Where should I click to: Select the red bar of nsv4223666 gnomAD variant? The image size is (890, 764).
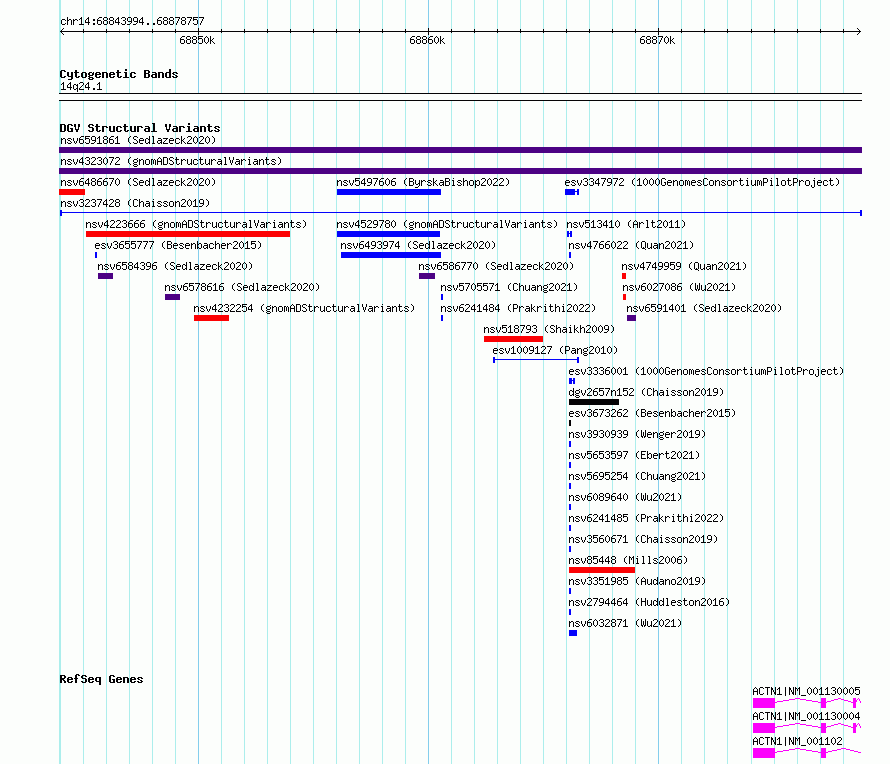pos(188,234)
